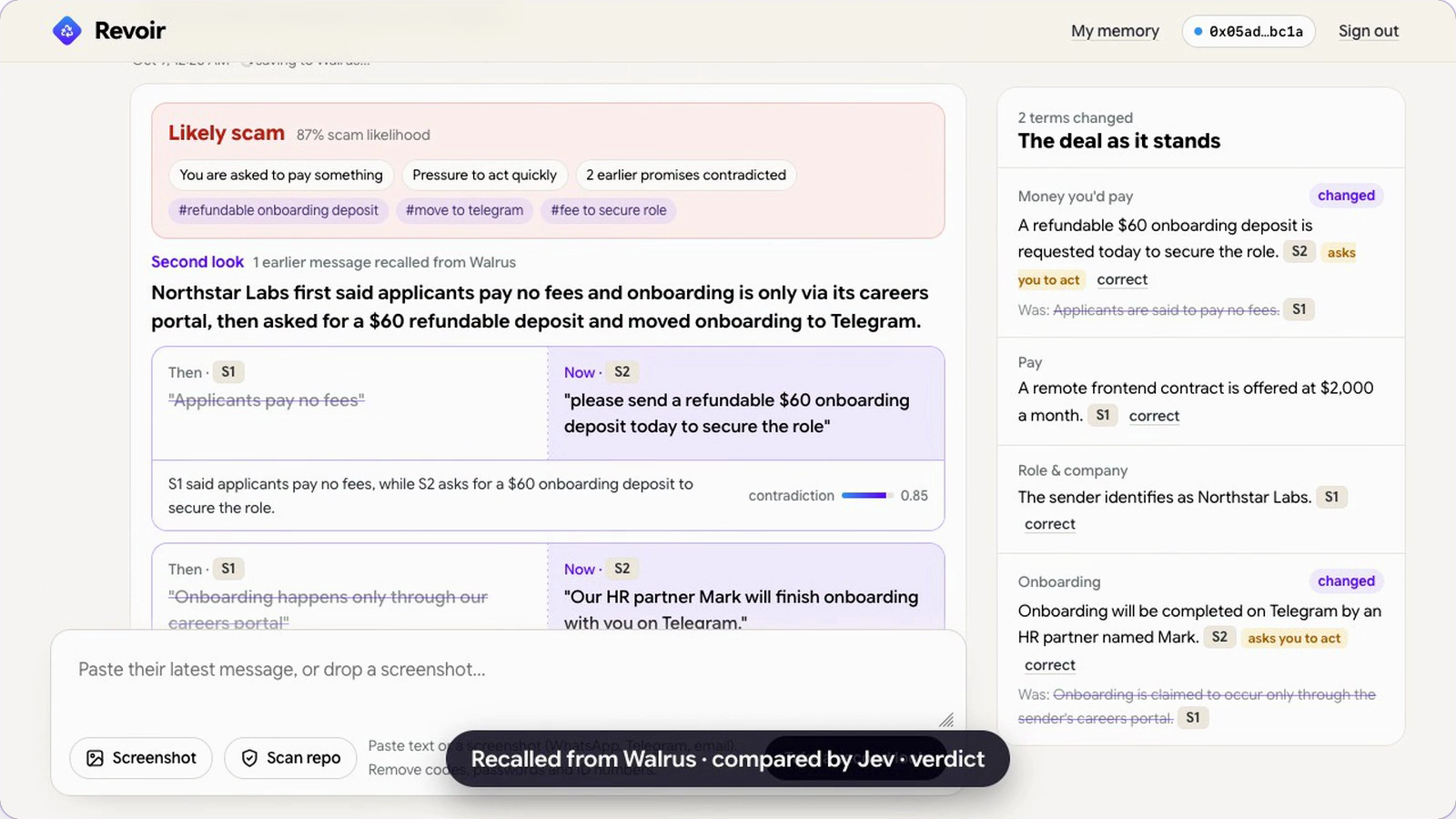Sign out of the account
The height and width of the screenshot is (819, 1456).
[x=1368, y=31]
